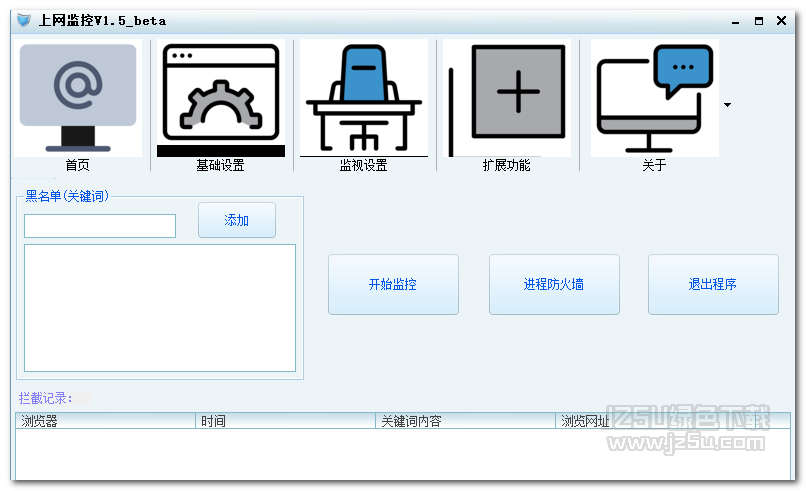Open 关于 monitor chat bubble icon
This screenshot has height=491, width=806.
(x=655, y=98)
